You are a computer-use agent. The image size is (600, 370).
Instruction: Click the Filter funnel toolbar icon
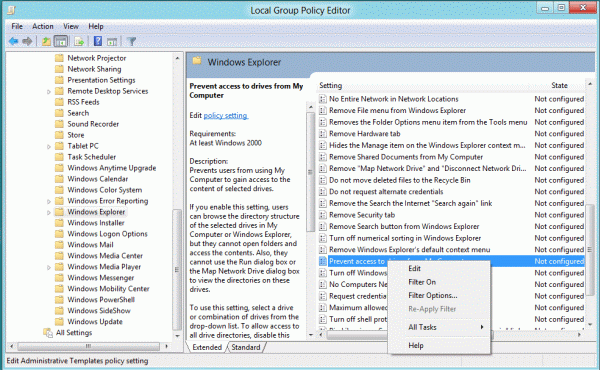131,41
